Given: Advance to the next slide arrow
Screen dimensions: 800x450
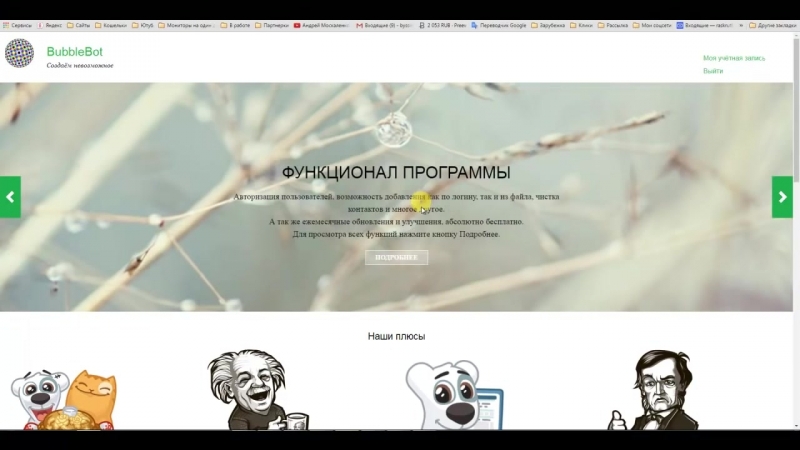Looking at the screenshot, I should (782, 197).
